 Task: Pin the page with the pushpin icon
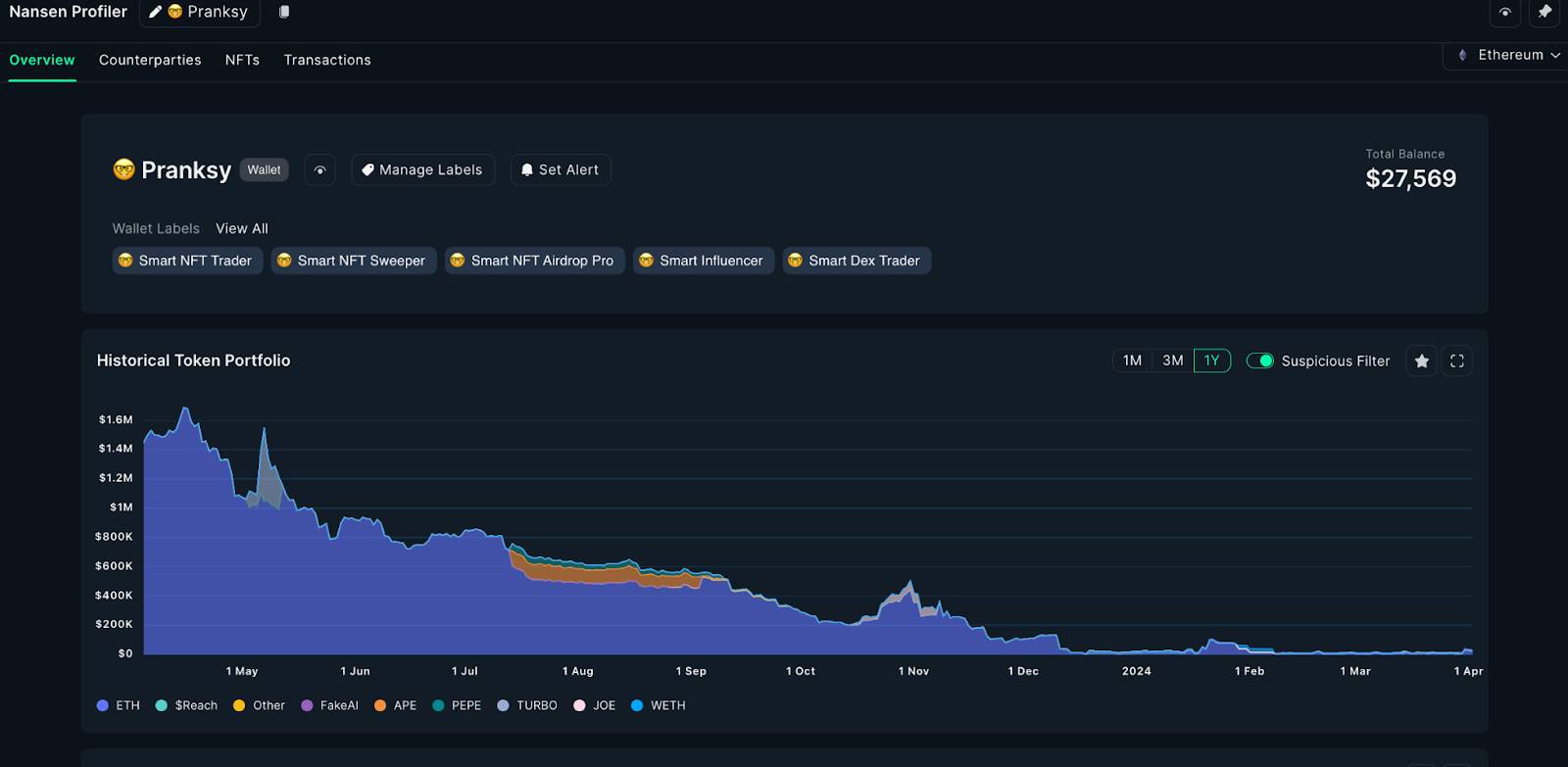click(x=1544, y=12)
